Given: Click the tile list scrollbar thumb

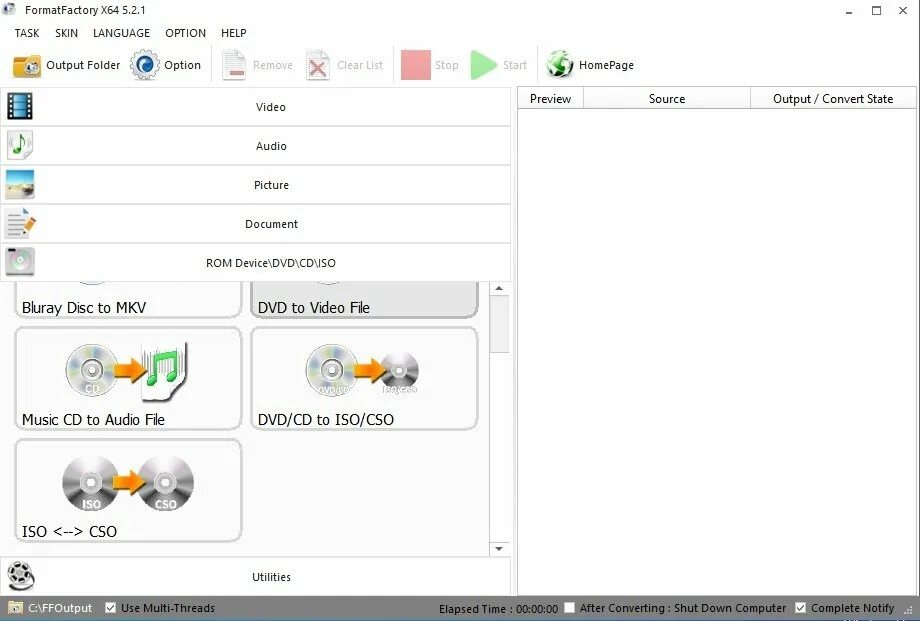Looking at the screenshot, I should (499, 324).
